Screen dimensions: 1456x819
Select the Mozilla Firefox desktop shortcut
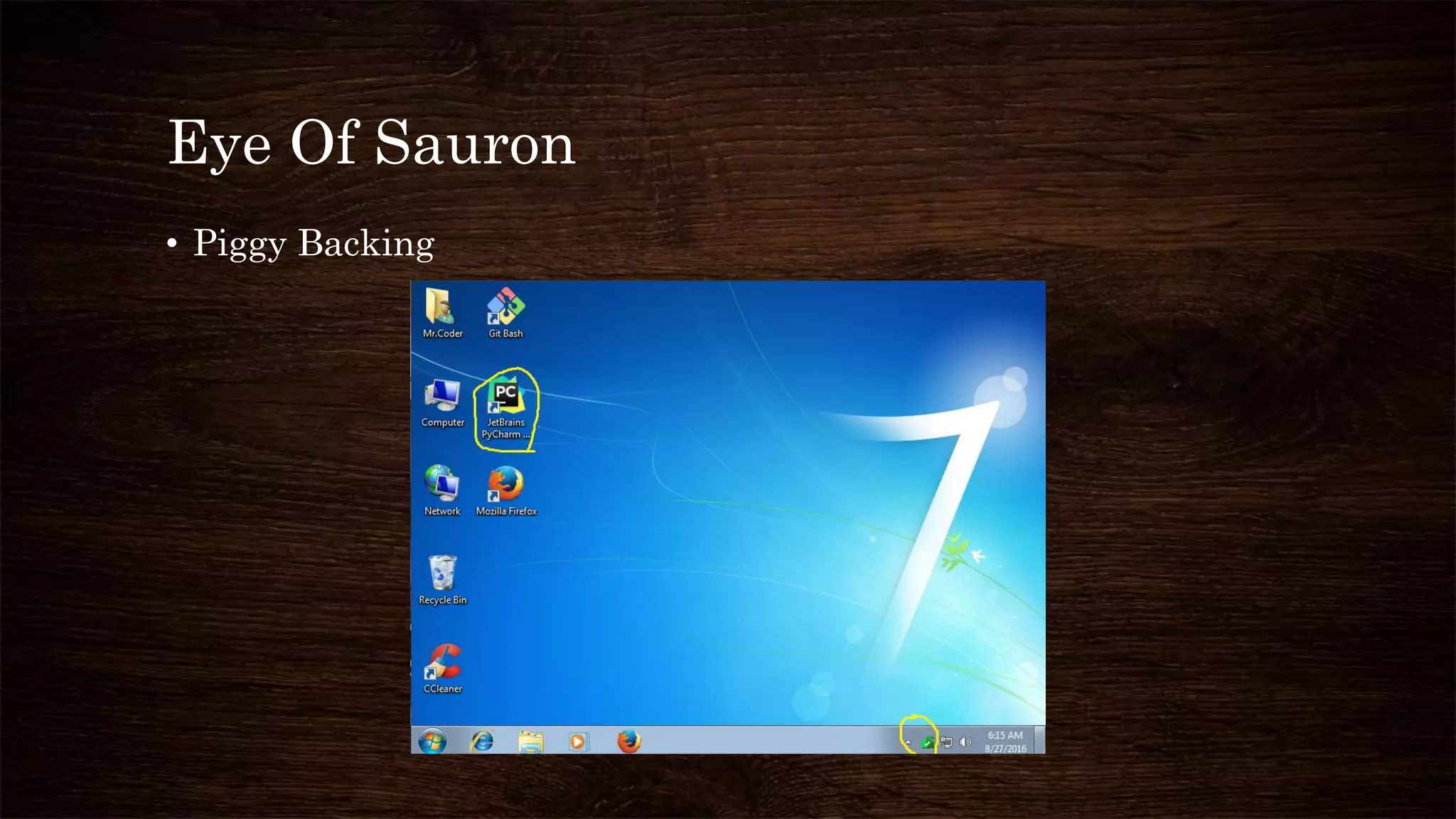(505, 485)
